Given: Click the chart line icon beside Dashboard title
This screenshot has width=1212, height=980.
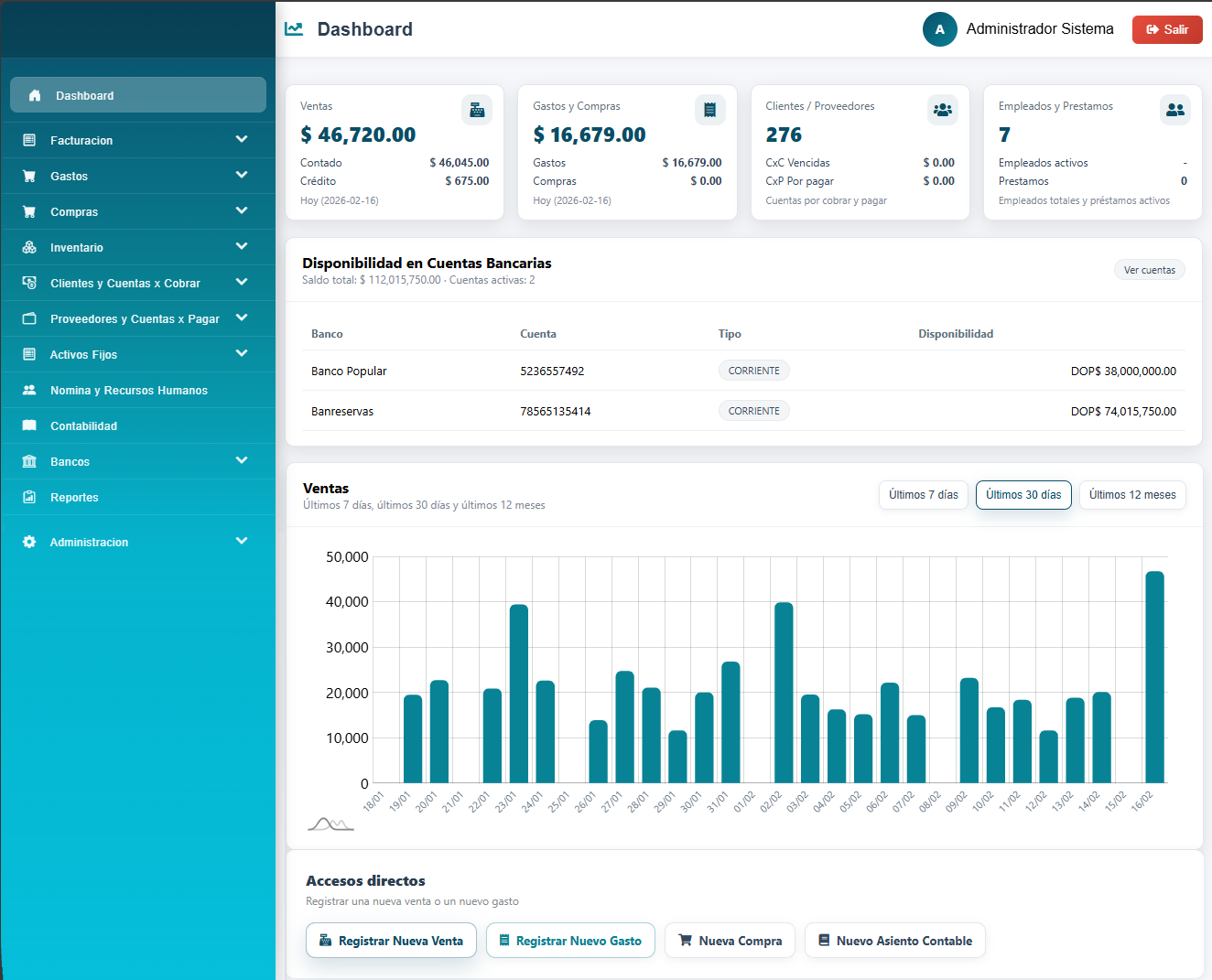Looking at the screenshot, I should click(x=294, y=29).
